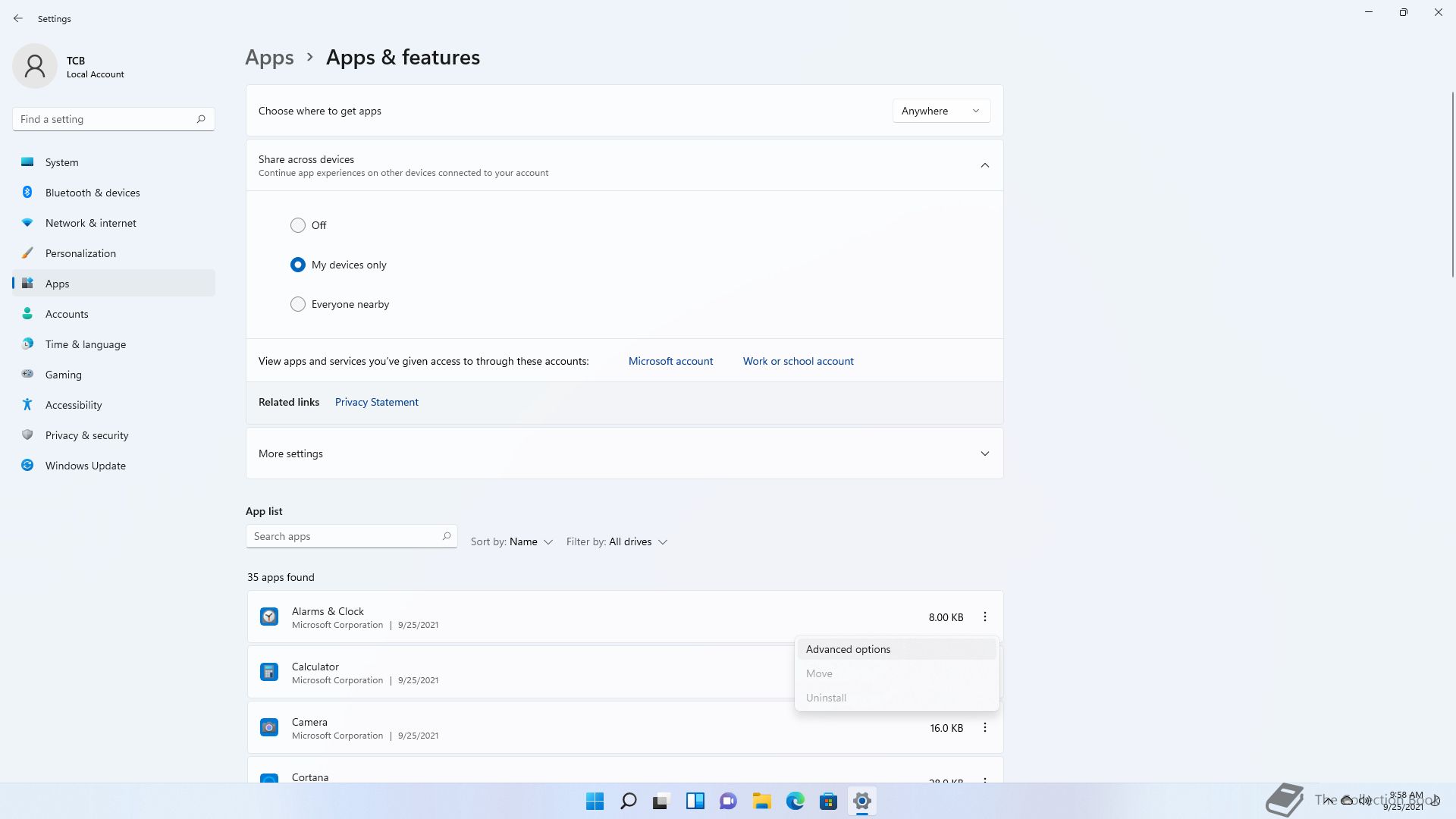Click the Find a setting search field
Viewport: 1456px width, 819px height.
(114, 119)
